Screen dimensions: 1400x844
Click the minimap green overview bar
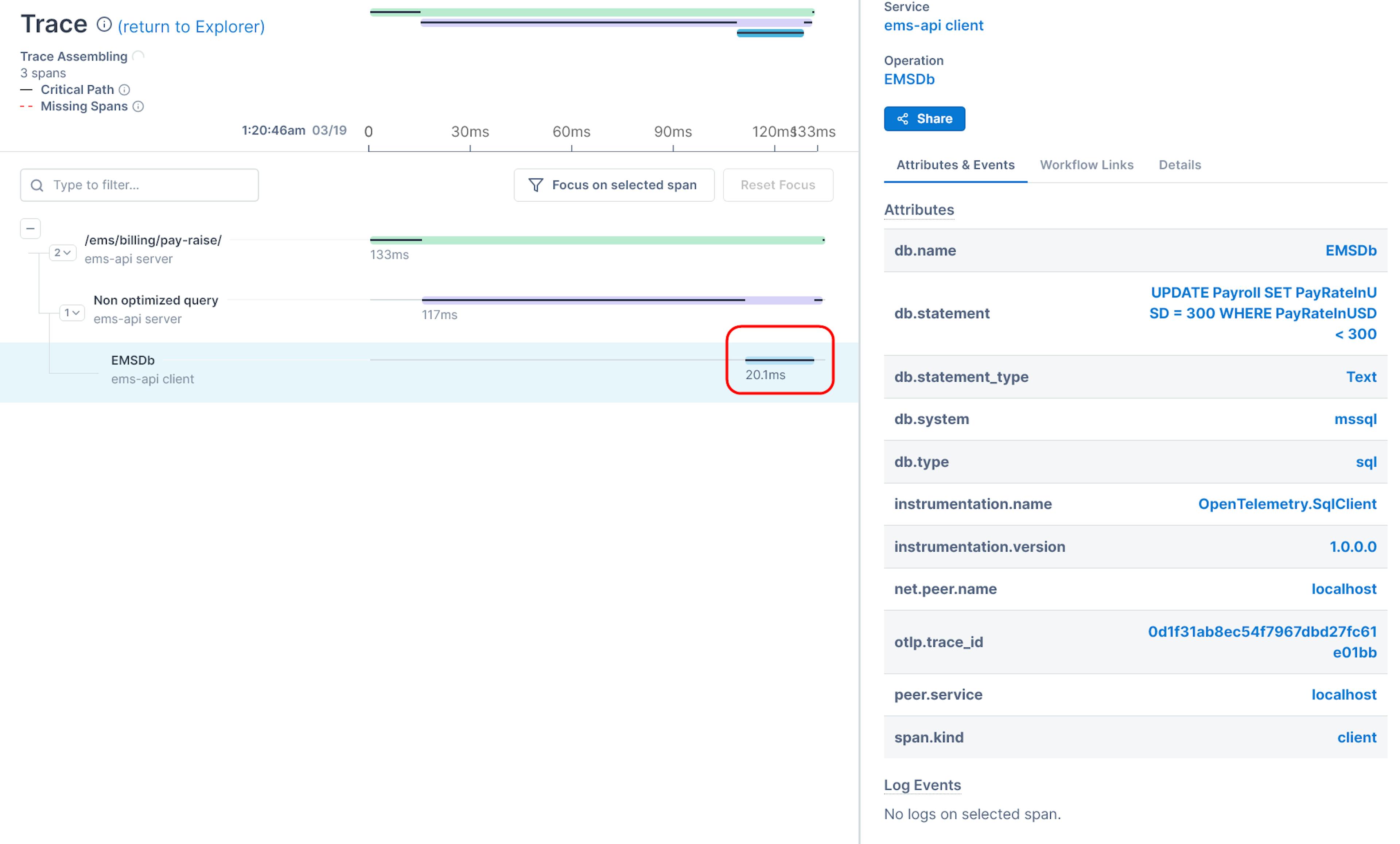coord(592,12)
